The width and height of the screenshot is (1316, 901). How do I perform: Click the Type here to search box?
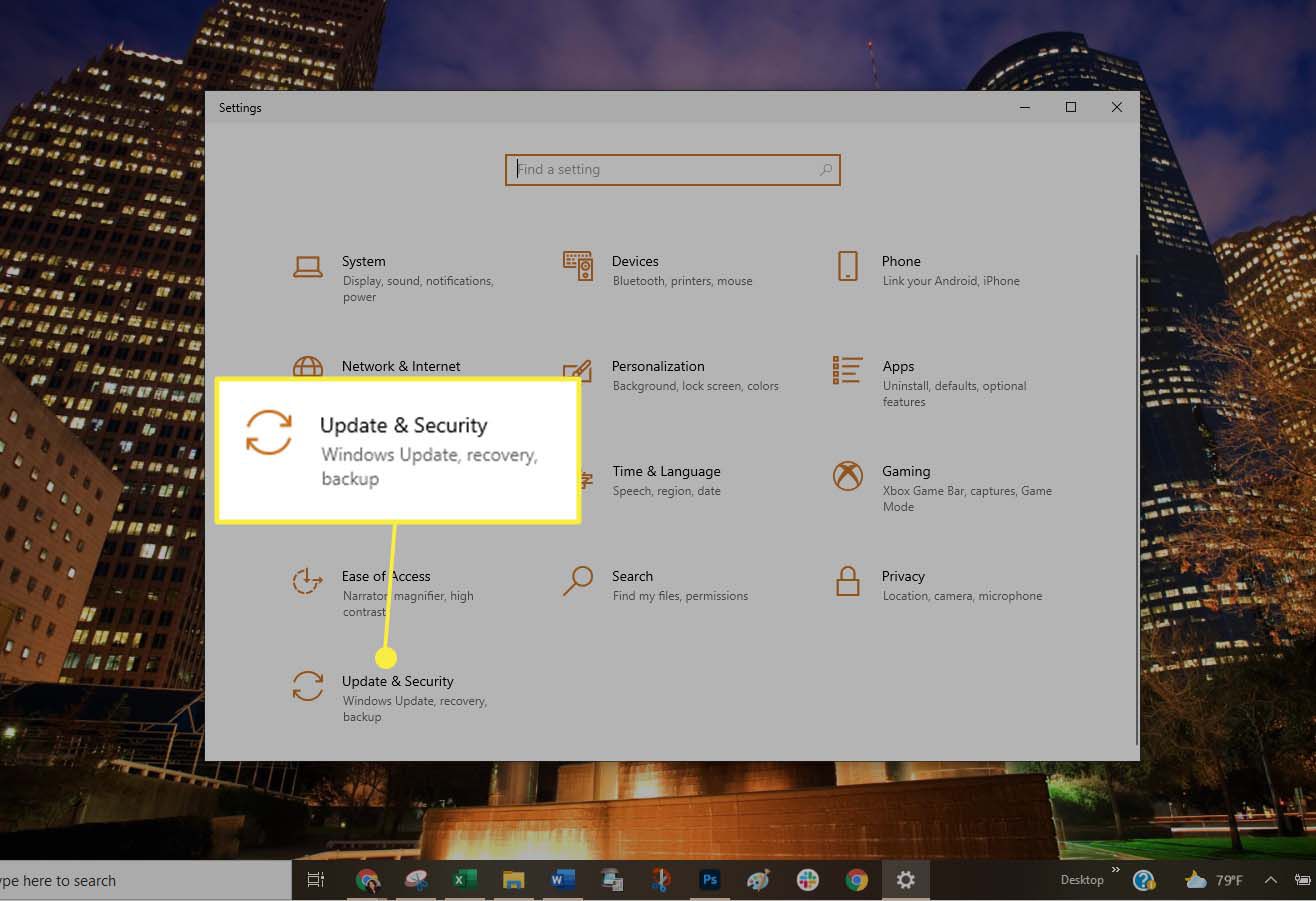click(x=145, y=880)
